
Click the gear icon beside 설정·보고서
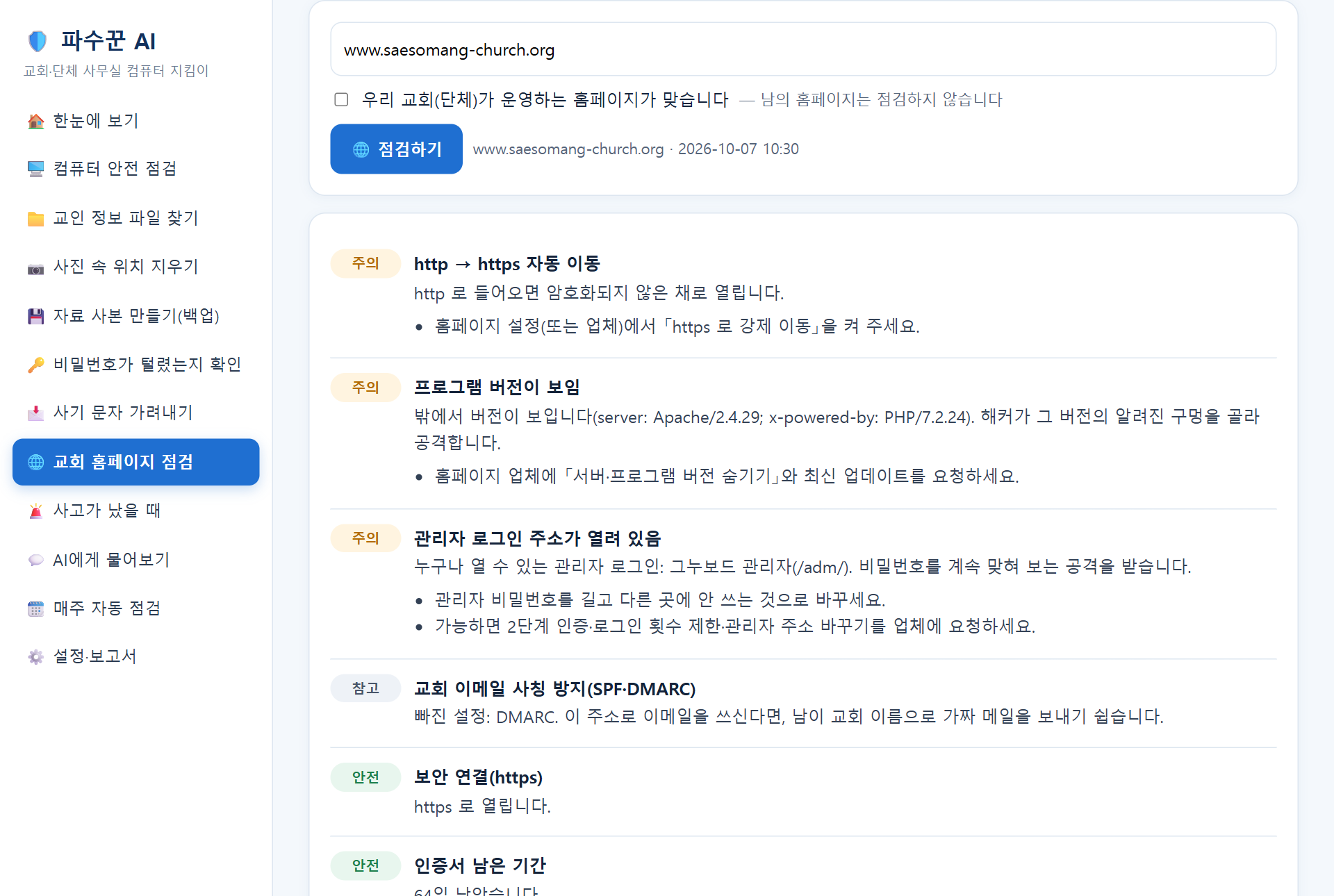(x=36, y=657)
